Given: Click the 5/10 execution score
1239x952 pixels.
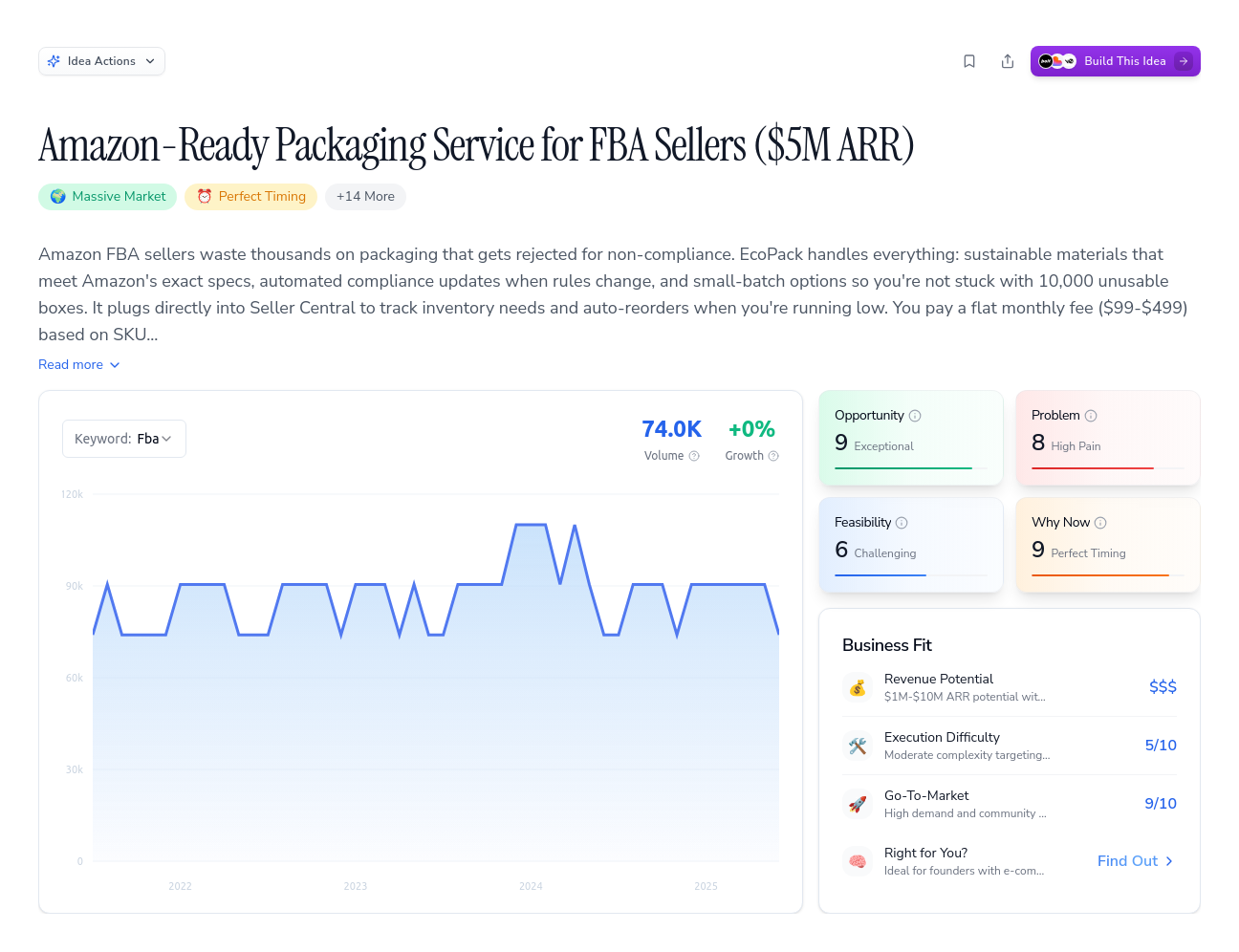Looking at the screenshot, I should click(1161, 746).
